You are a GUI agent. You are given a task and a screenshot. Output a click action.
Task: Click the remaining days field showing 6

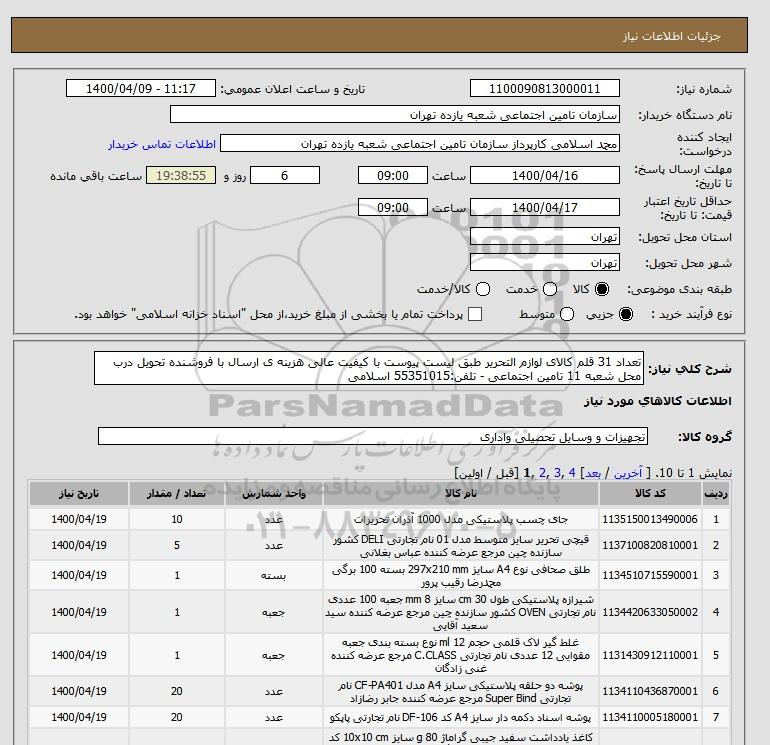pyautogui.click(x=285, y=175)
